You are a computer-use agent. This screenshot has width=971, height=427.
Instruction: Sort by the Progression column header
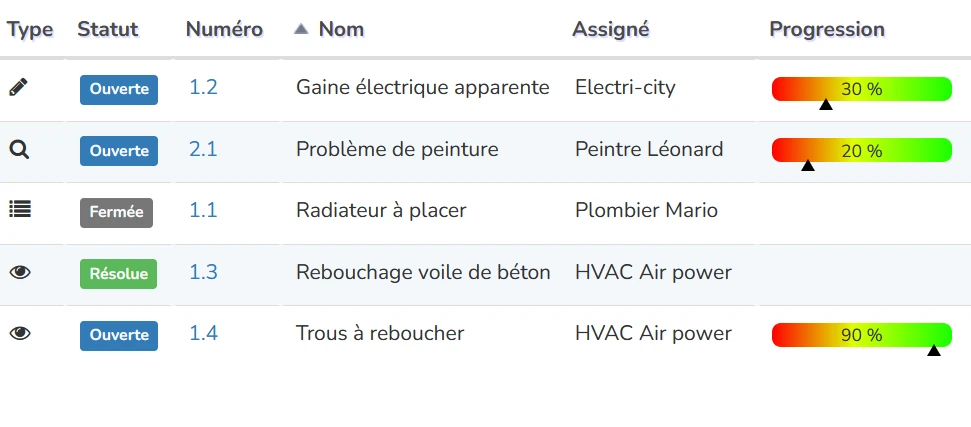(x=827, y=29)
